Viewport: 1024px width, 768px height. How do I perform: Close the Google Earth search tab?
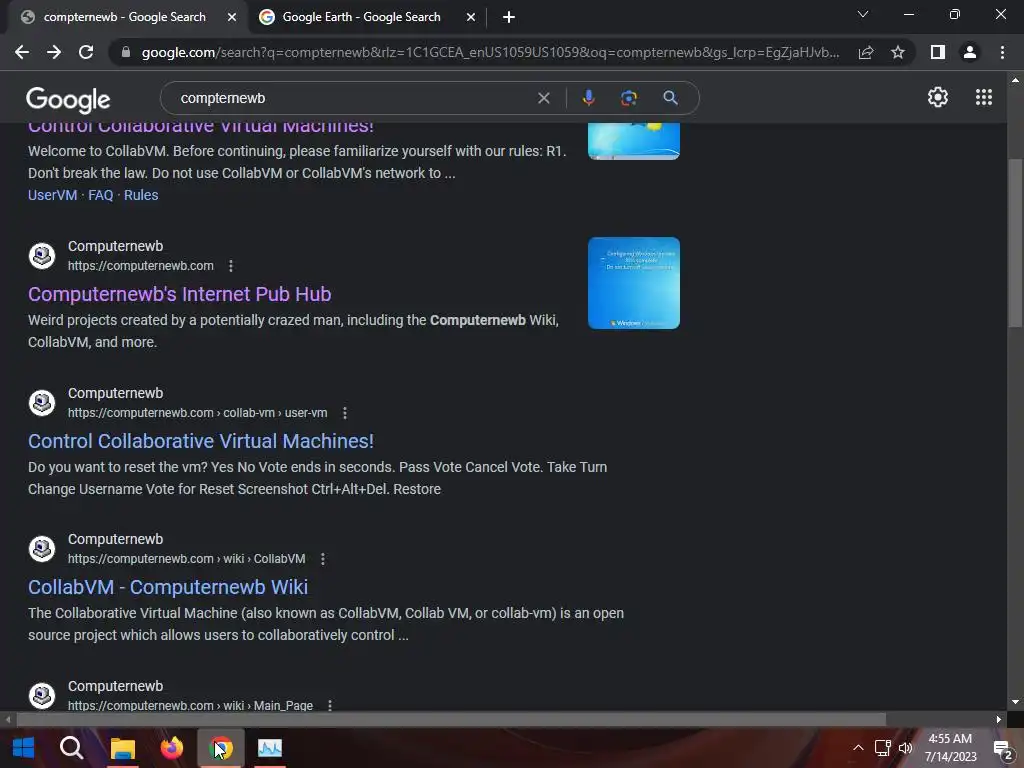tap(471, 18)
